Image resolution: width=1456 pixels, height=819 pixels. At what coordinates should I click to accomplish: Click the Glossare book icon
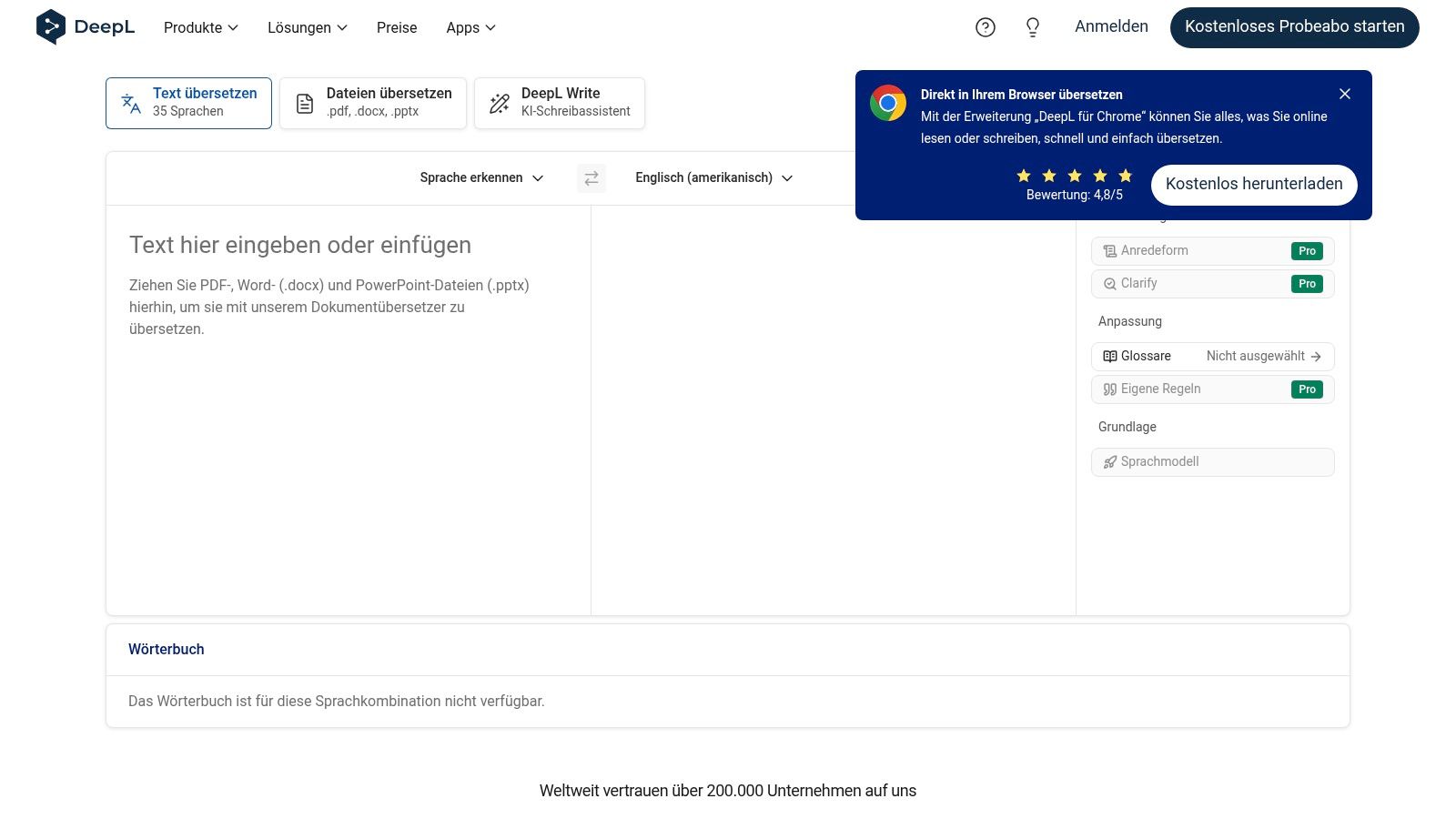pyautogui.click(x=1110, y=357)
